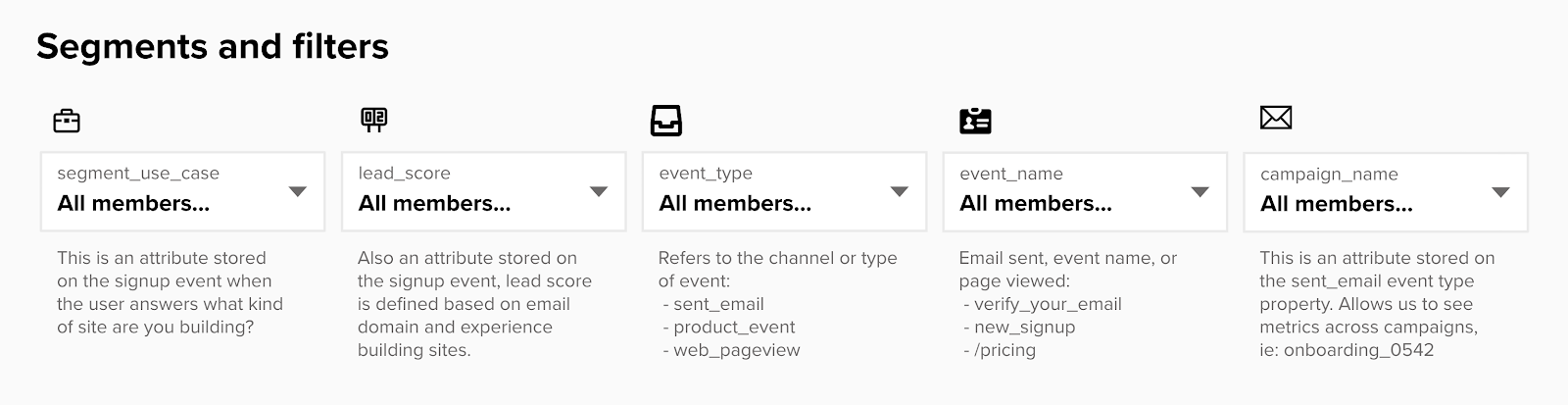Click 'All members...' in event_type filter
Viewport: 1568px width, 405px height.
coord(735,204)
